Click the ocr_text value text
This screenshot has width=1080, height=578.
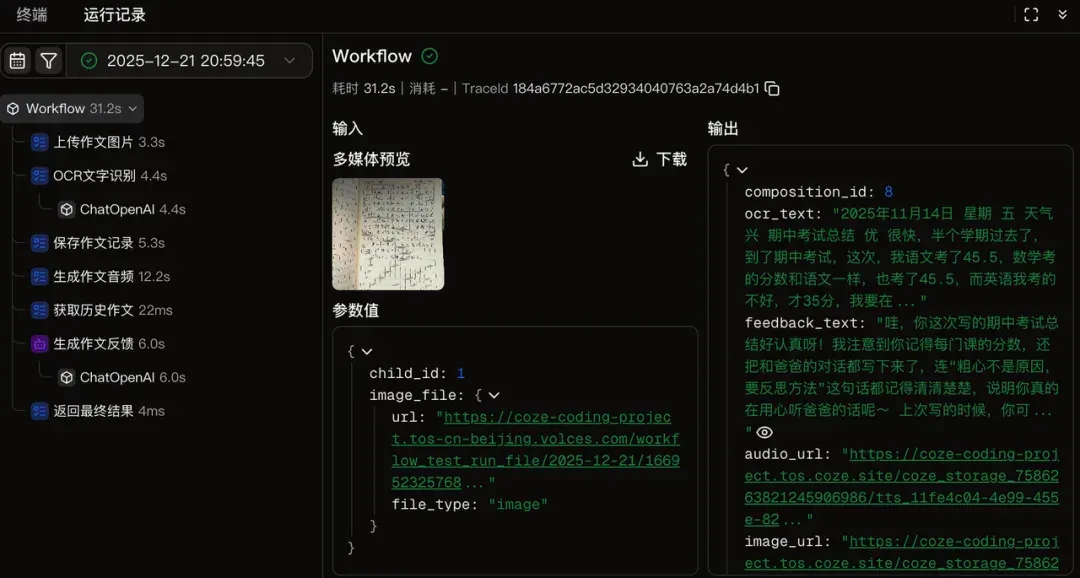click(x=901, y=257)
